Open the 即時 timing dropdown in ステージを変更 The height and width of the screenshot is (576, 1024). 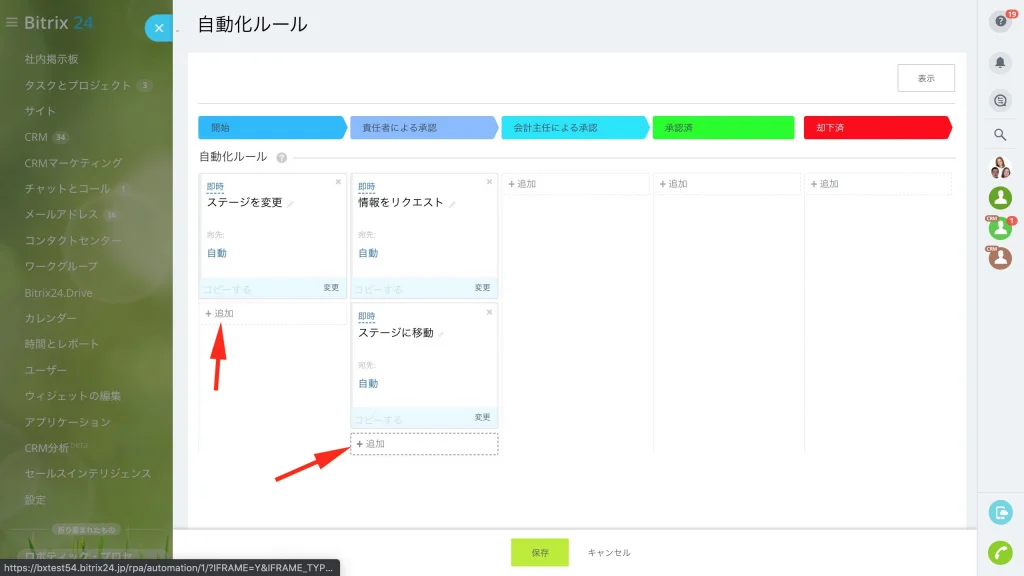pos(215,187)
